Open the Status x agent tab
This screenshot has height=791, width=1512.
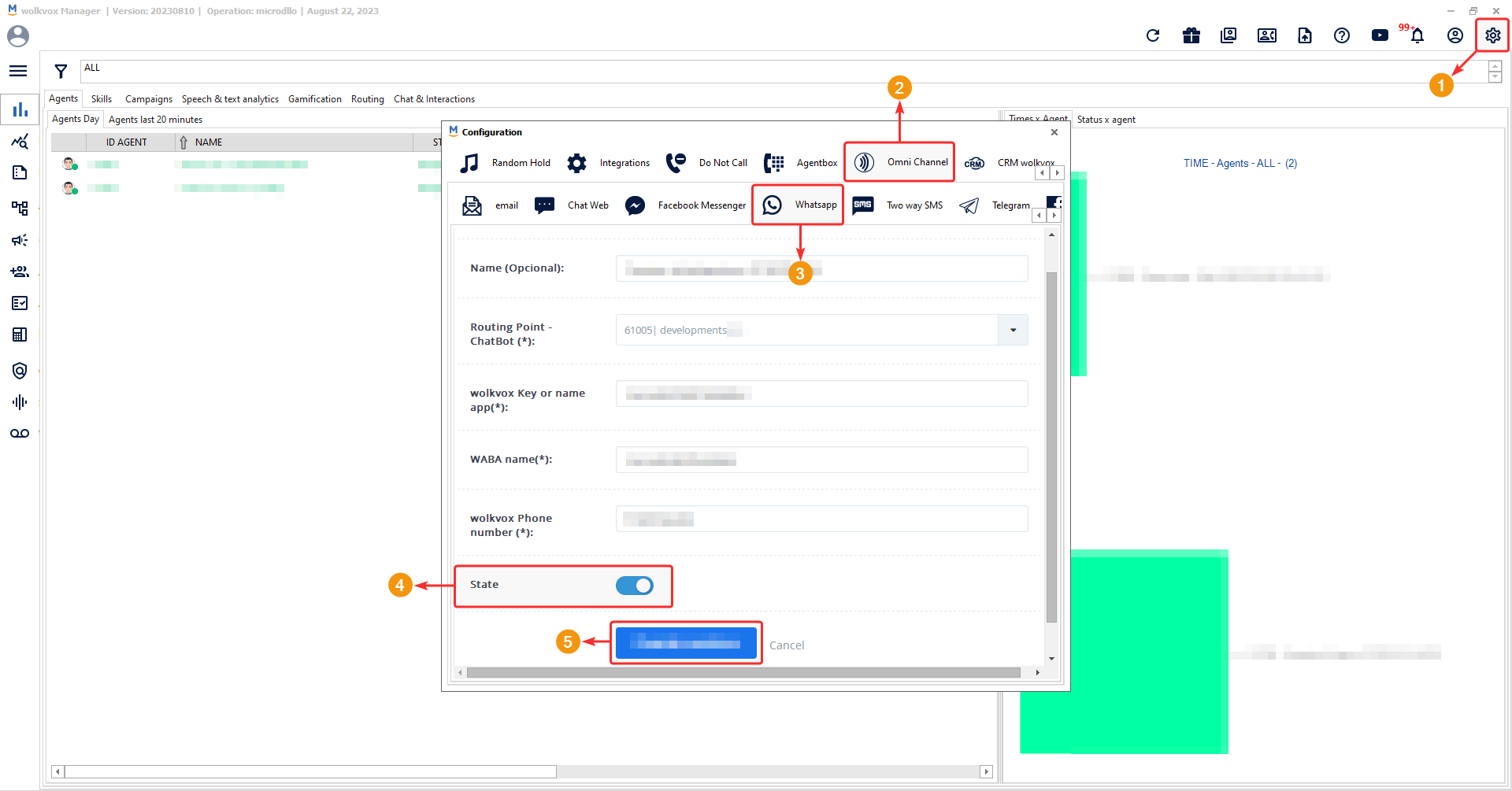[x=1106, y=120]
